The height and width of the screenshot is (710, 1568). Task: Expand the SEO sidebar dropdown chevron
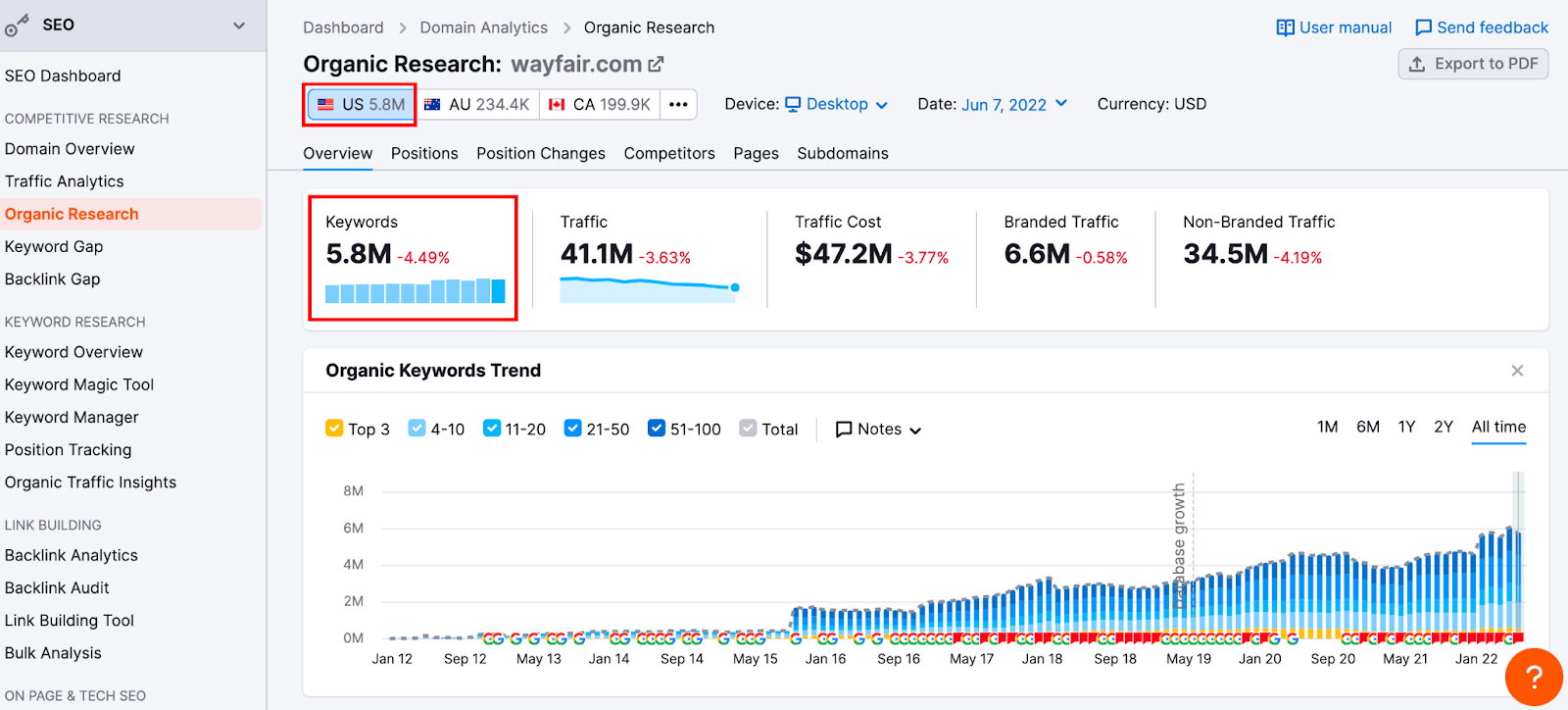click(x=239, y=25)
